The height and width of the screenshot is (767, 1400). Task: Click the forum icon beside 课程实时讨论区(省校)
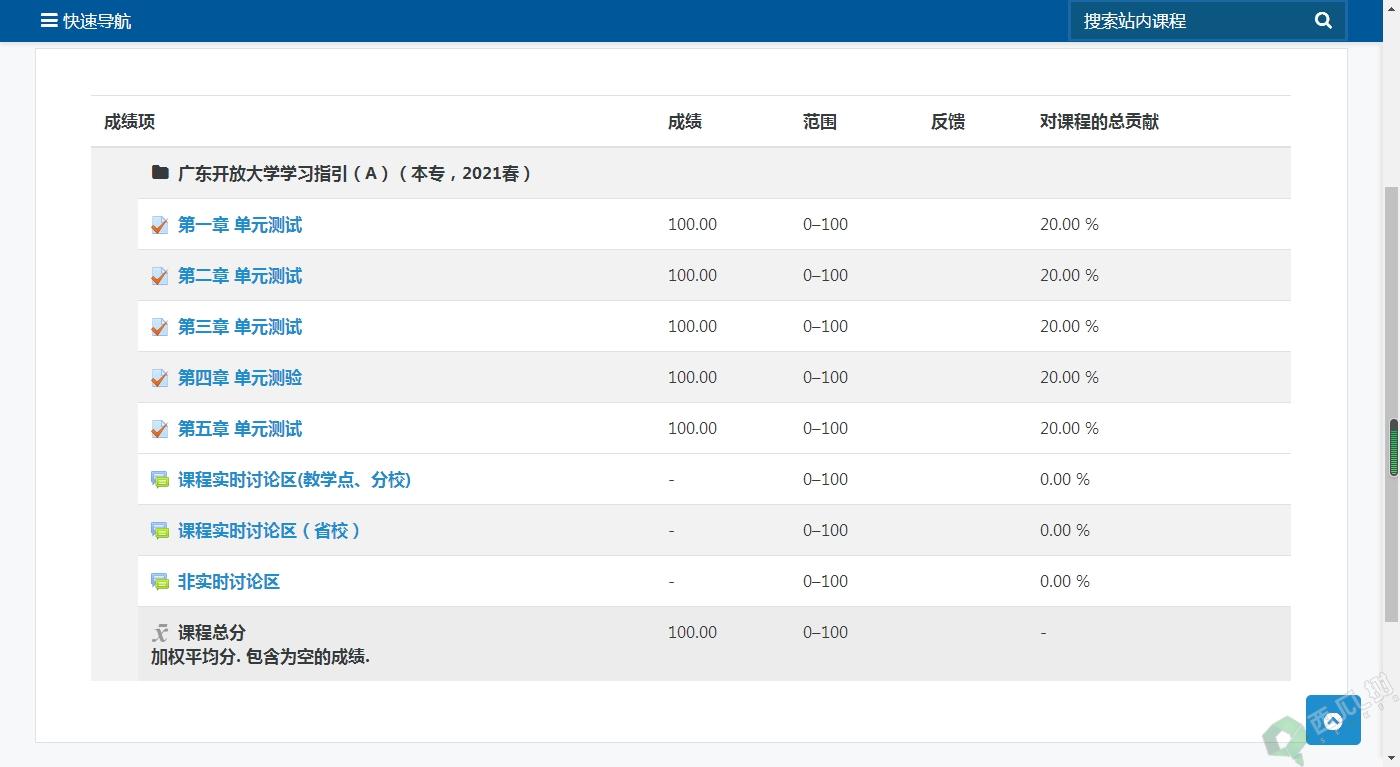pos(159,531)
